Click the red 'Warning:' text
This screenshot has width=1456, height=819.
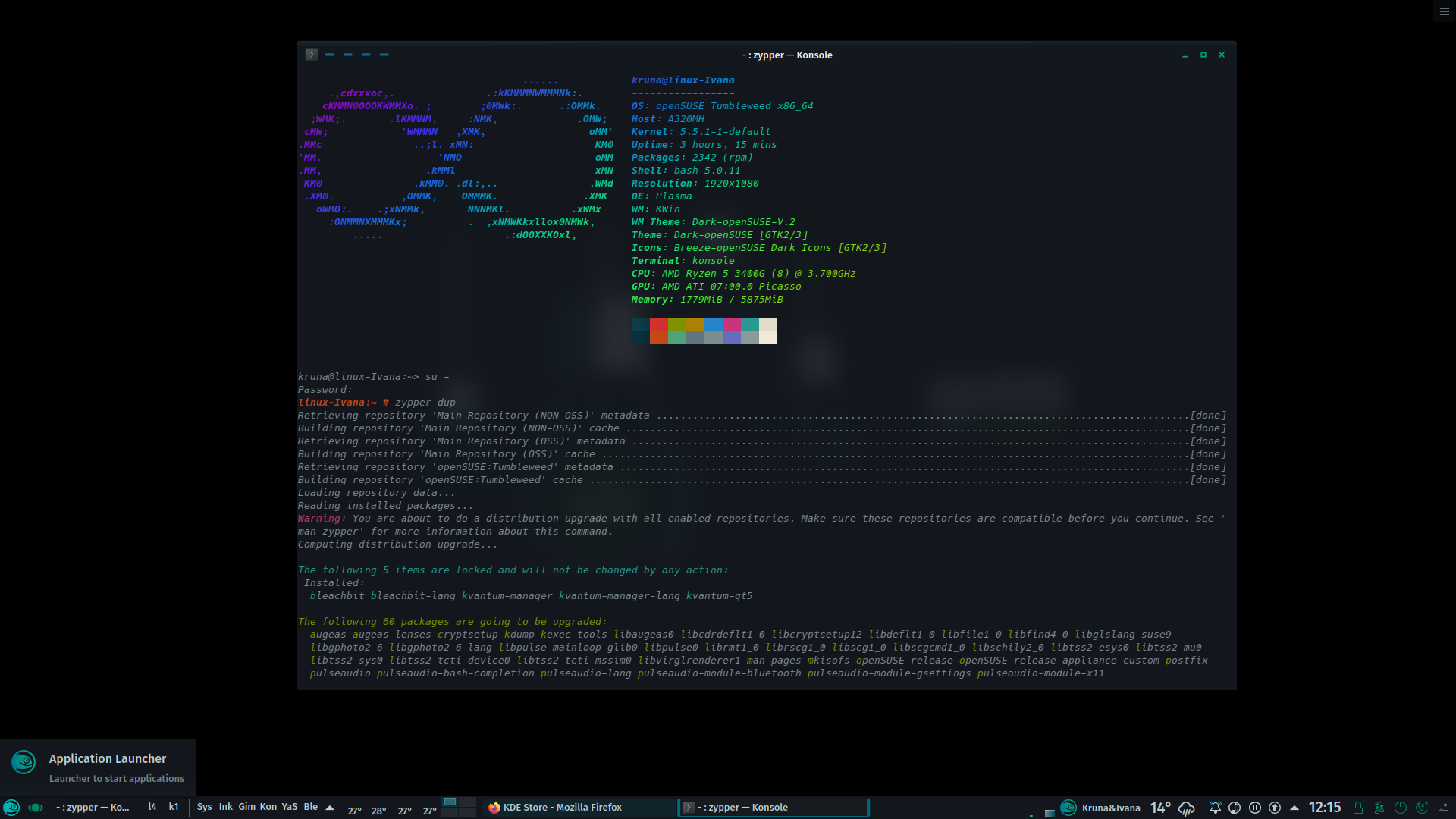coord(322,519)
